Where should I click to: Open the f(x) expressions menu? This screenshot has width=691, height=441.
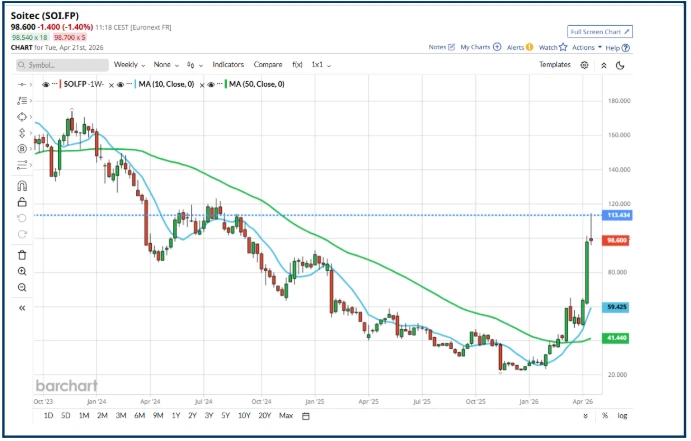[x=297, y=65]
